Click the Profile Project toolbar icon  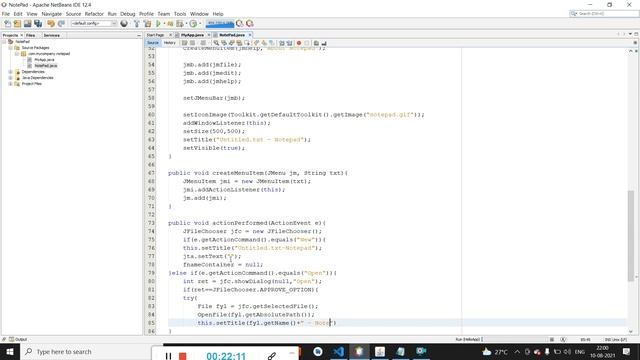click(x=180, y=24)
